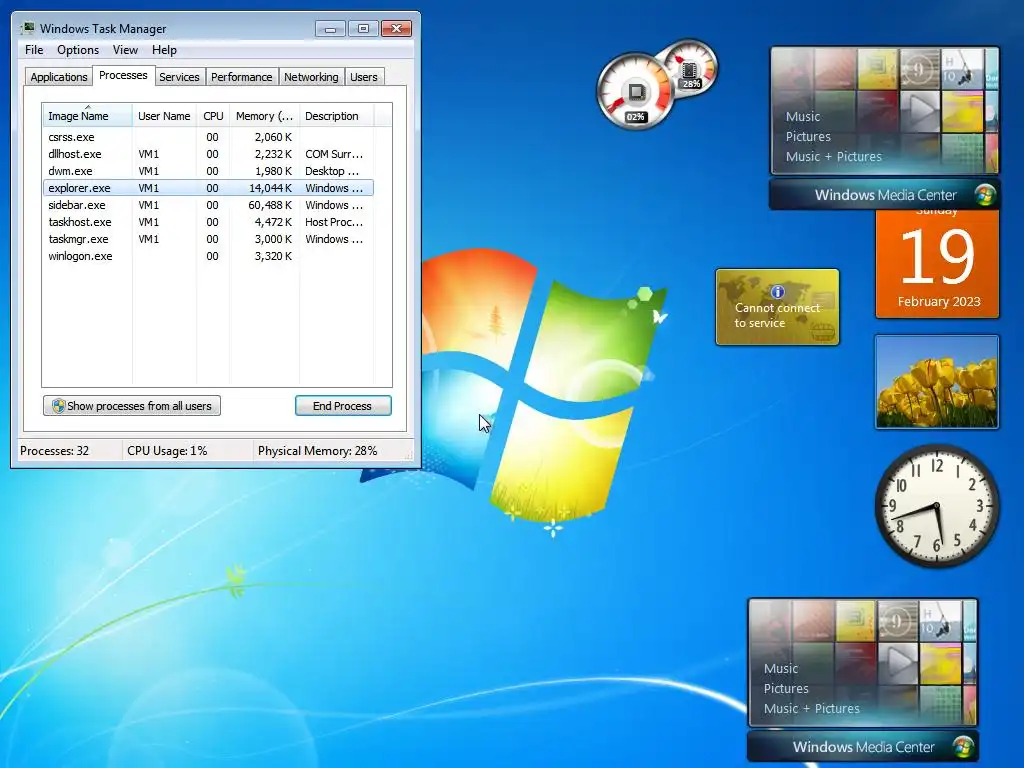Click Music in bottom Media Center gadget
The width and height of the screenshot is (1024, 768).
780,669
